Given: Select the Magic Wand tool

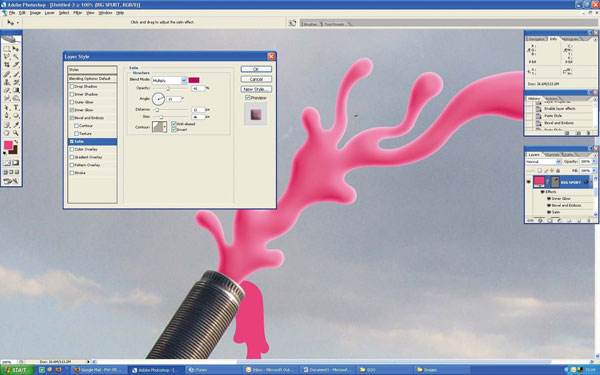Looking at the screenshot, I should 16,57.
